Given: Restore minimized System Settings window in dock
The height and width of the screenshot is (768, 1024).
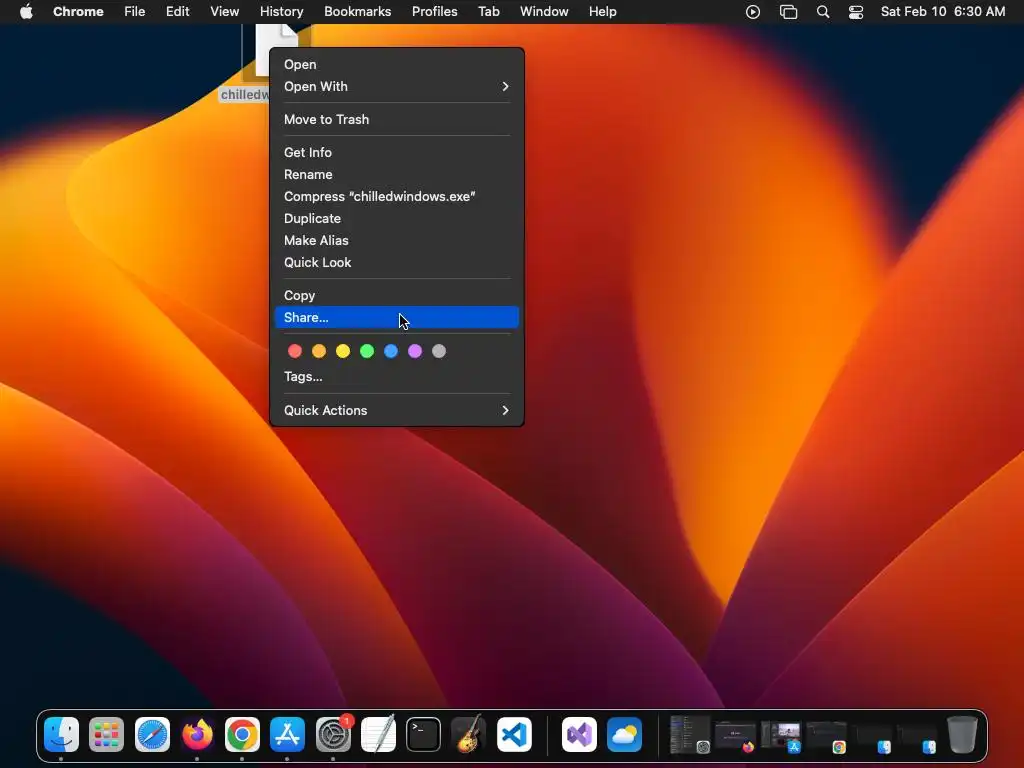Looking at the screenshot, I should (x=690, y=735).
